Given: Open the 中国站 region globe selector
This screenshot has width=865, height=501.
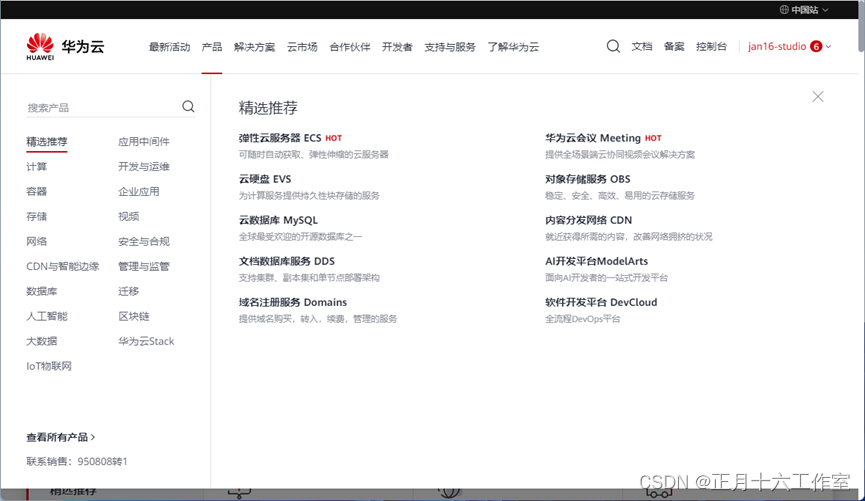Looking at the screenshot, I should pos(803,9).
